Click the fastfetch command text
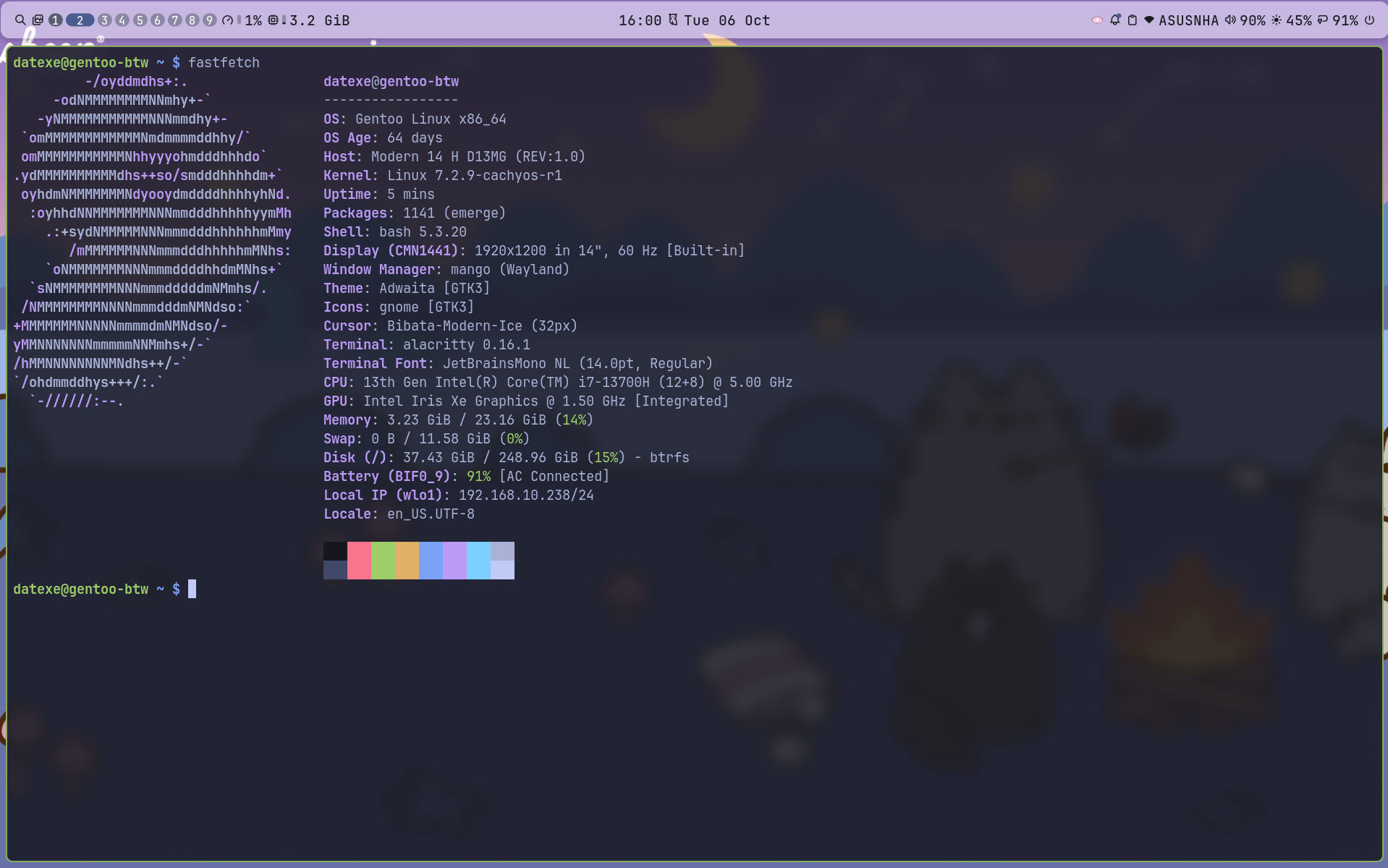This screenshot has height=868, width=1388. pyautogui.click(x=224, y=62)
